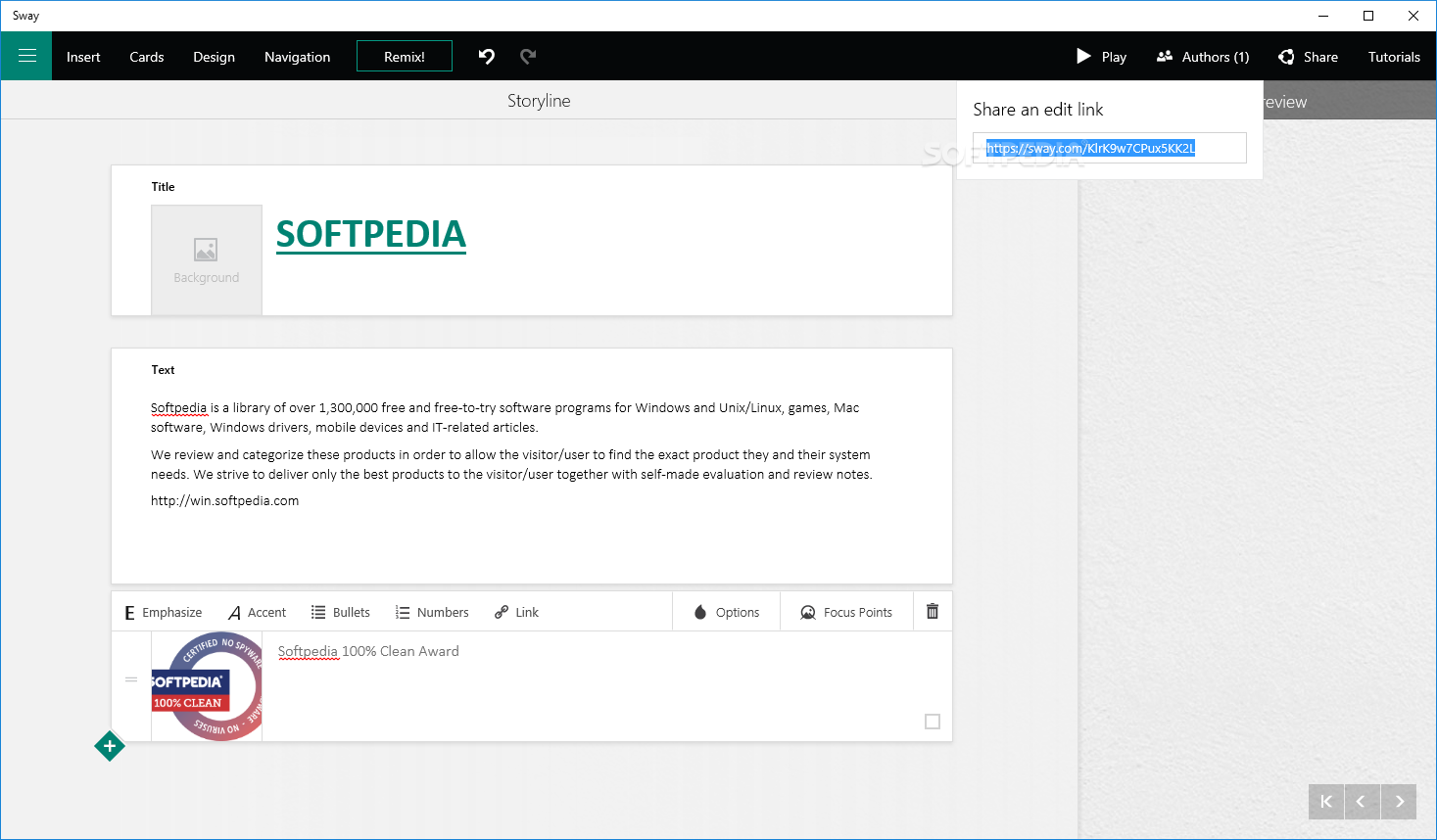Insert a Link
This screenshot has width=1437, height=840.
[516, 612]
